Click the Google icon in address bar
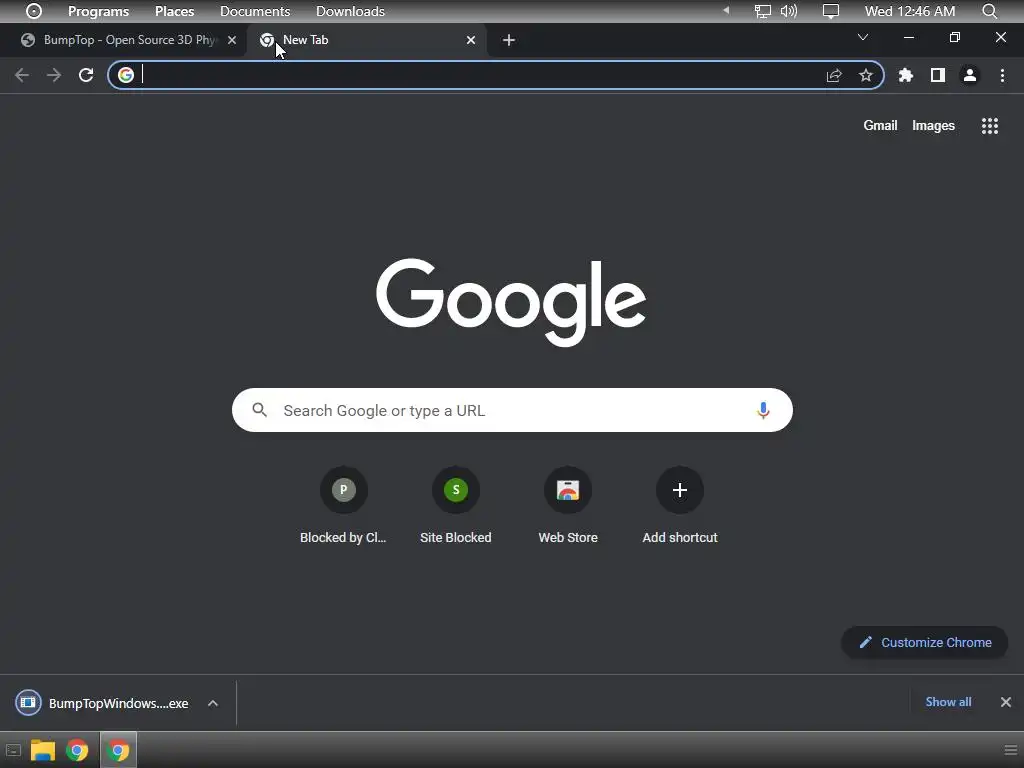 pos(125,75)
